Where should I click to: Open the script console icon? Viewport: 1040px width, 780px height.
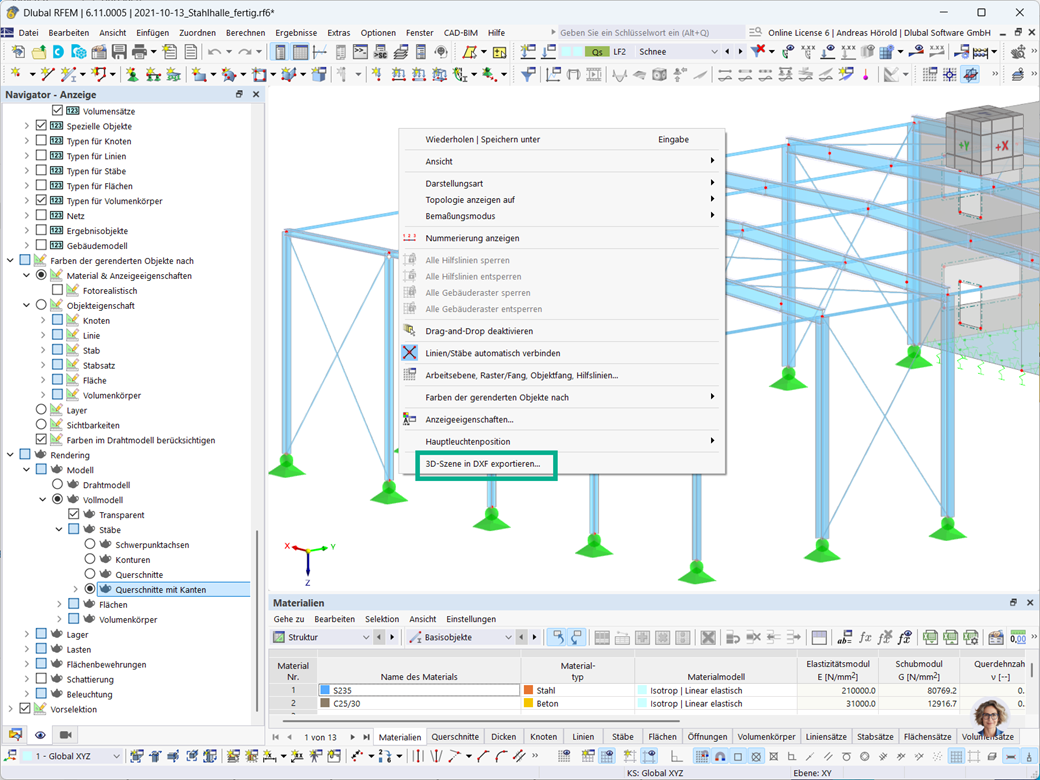pos(360,52)
